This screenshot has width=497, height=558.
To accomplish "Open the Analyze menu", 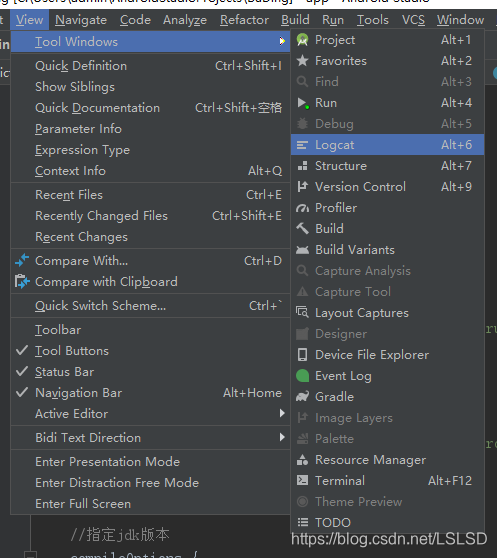I will tap(185, 20).
